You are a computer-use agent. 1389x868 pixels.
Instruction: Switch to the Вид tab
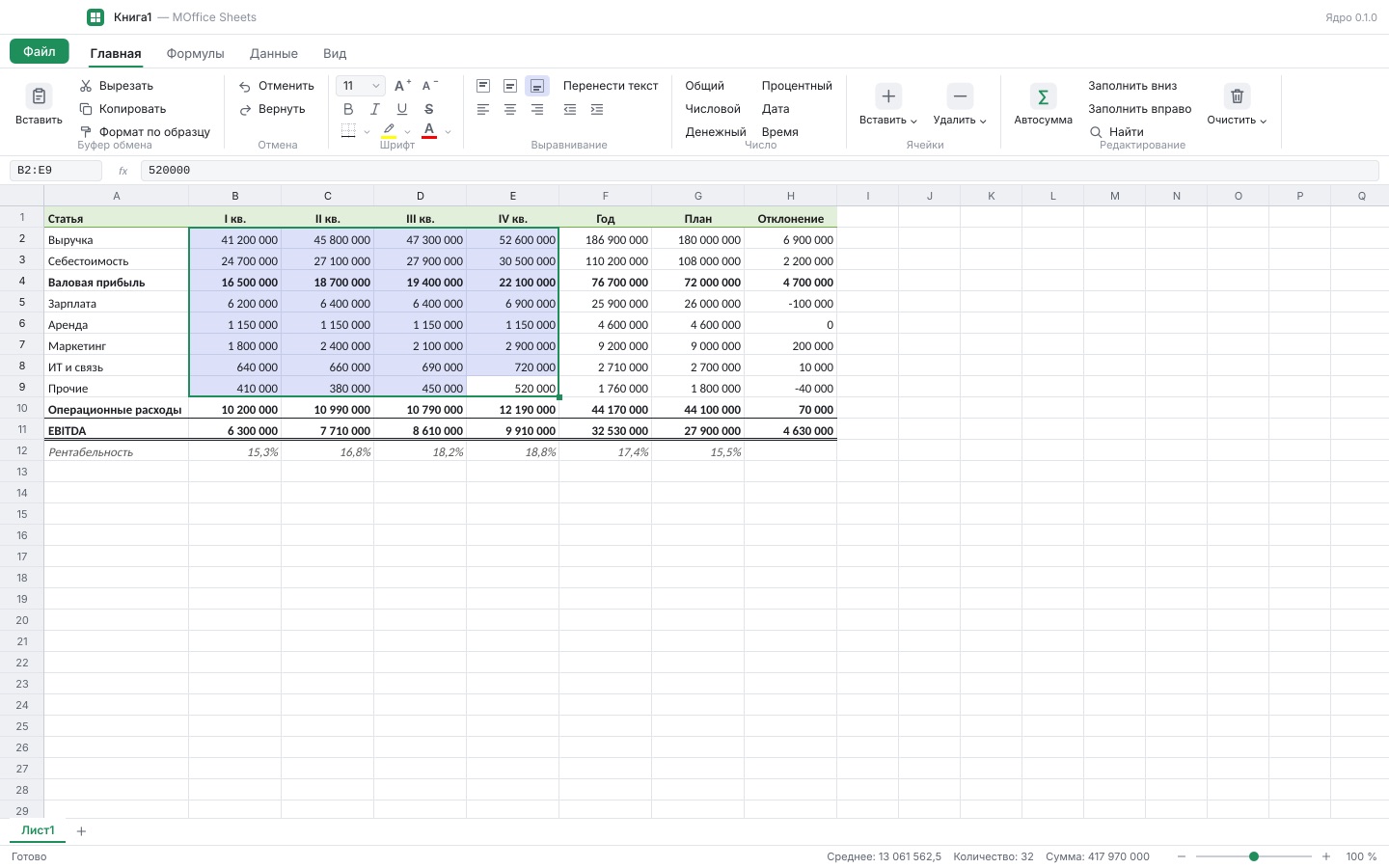tap(335, 54)
